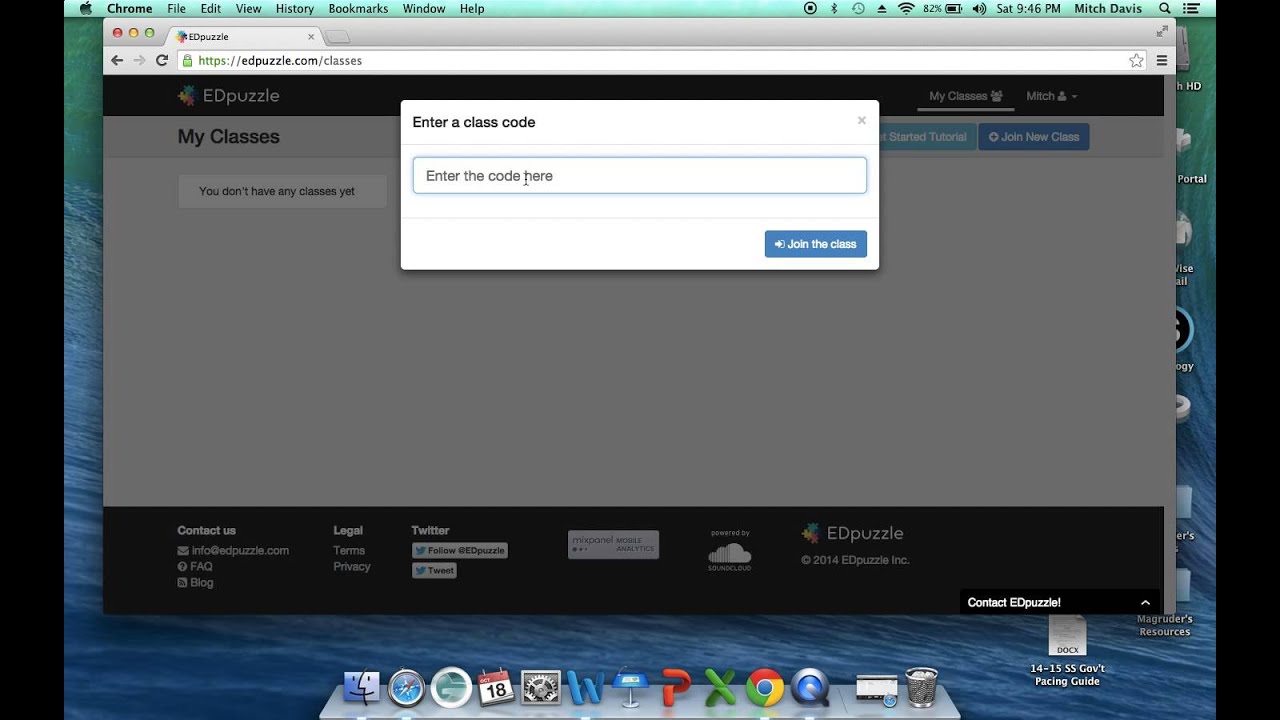Open the View menu

pyautogui.click(x=248, y=8)
